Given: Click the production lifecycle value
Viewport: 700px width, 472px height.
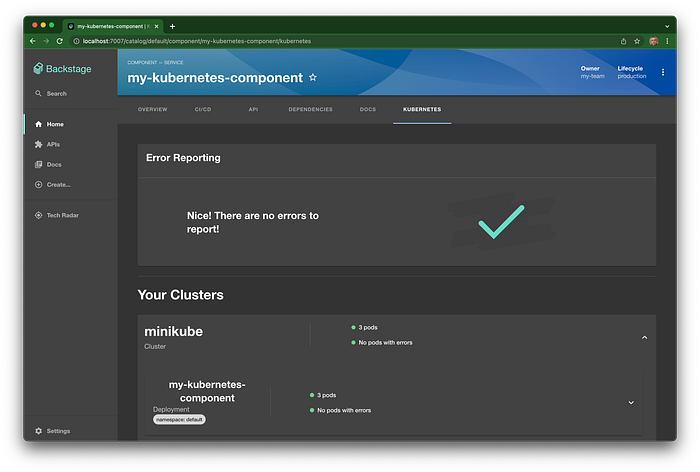Looking at the screenshot, I should click(632, 76).
